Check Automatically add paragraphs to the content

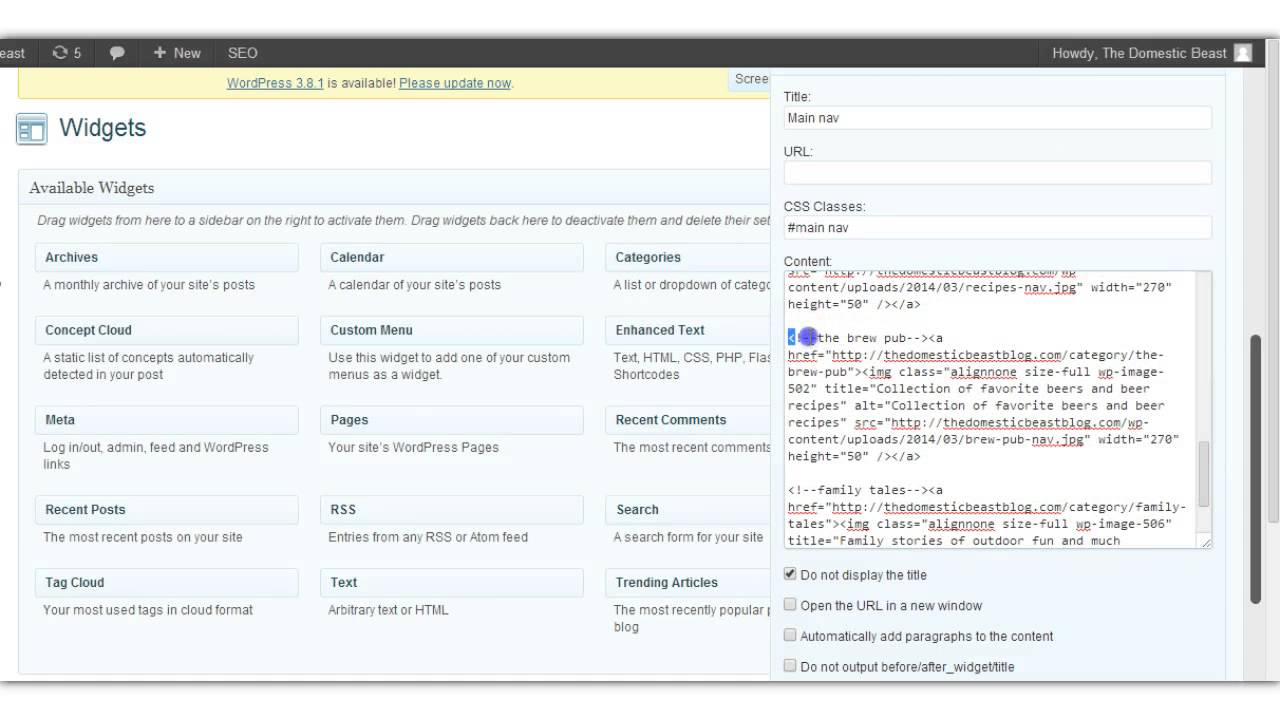(x=790, y=635)
